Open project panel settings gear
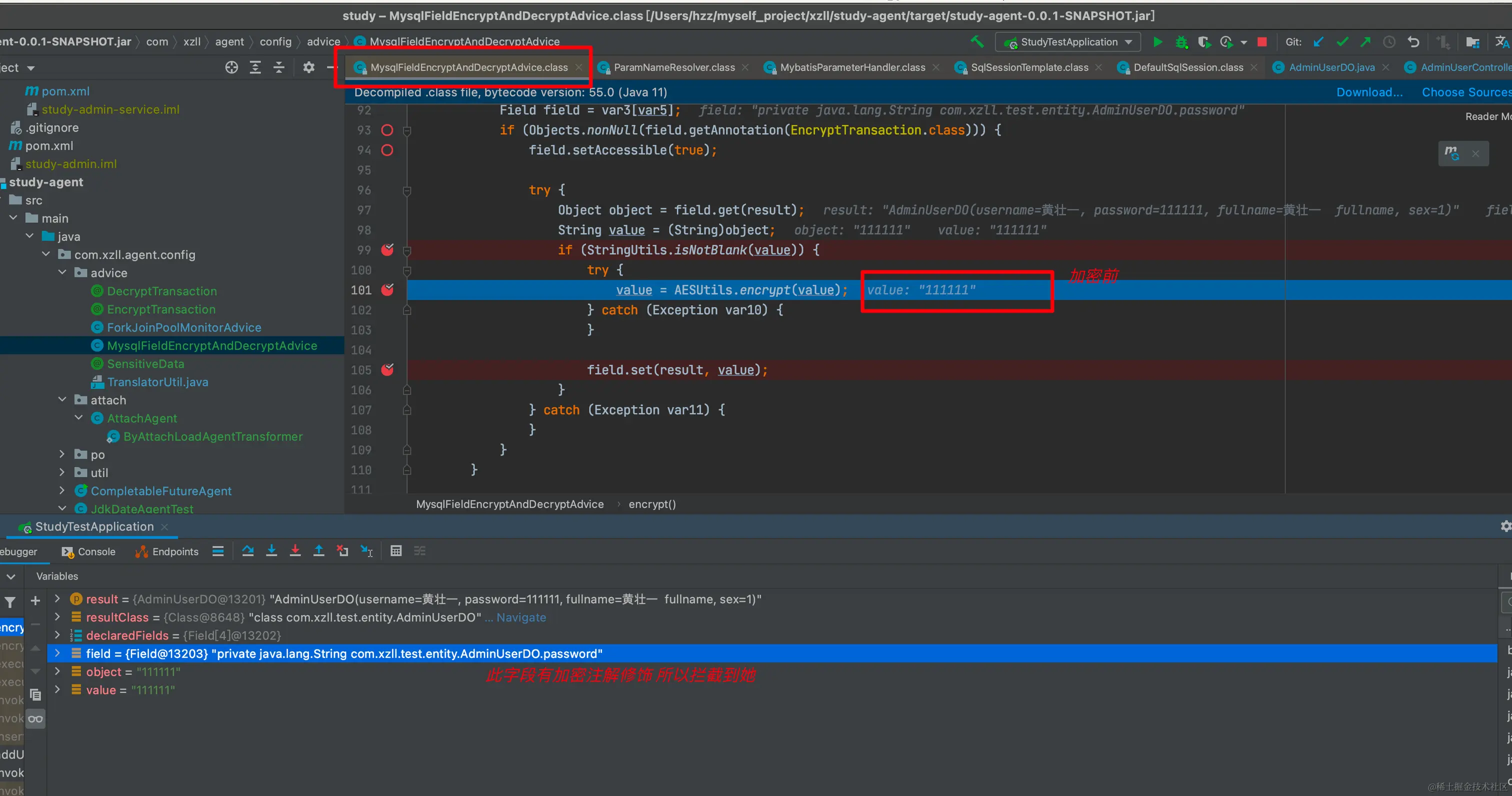 (308, 67)
